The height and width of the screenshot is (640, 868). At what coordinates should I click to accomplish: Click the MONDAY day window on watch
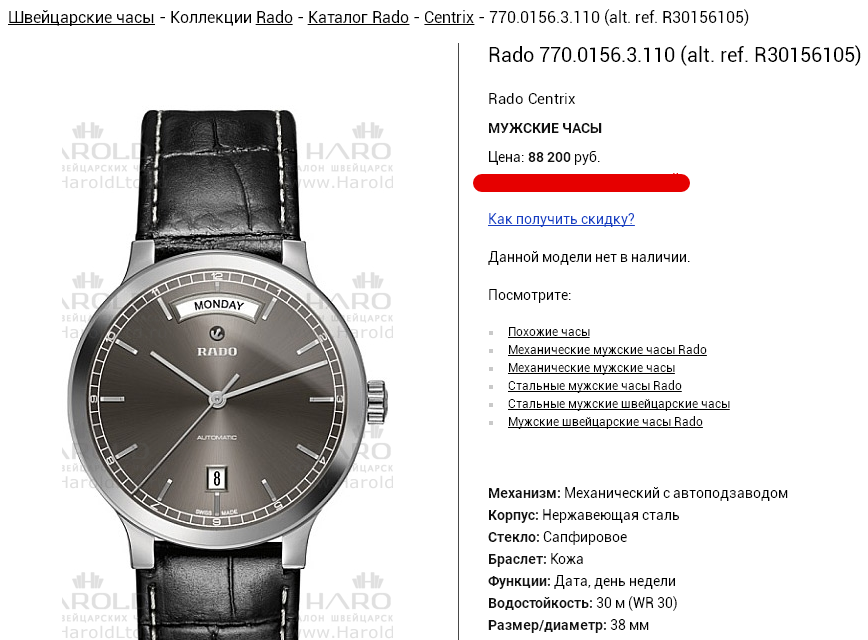219,306
